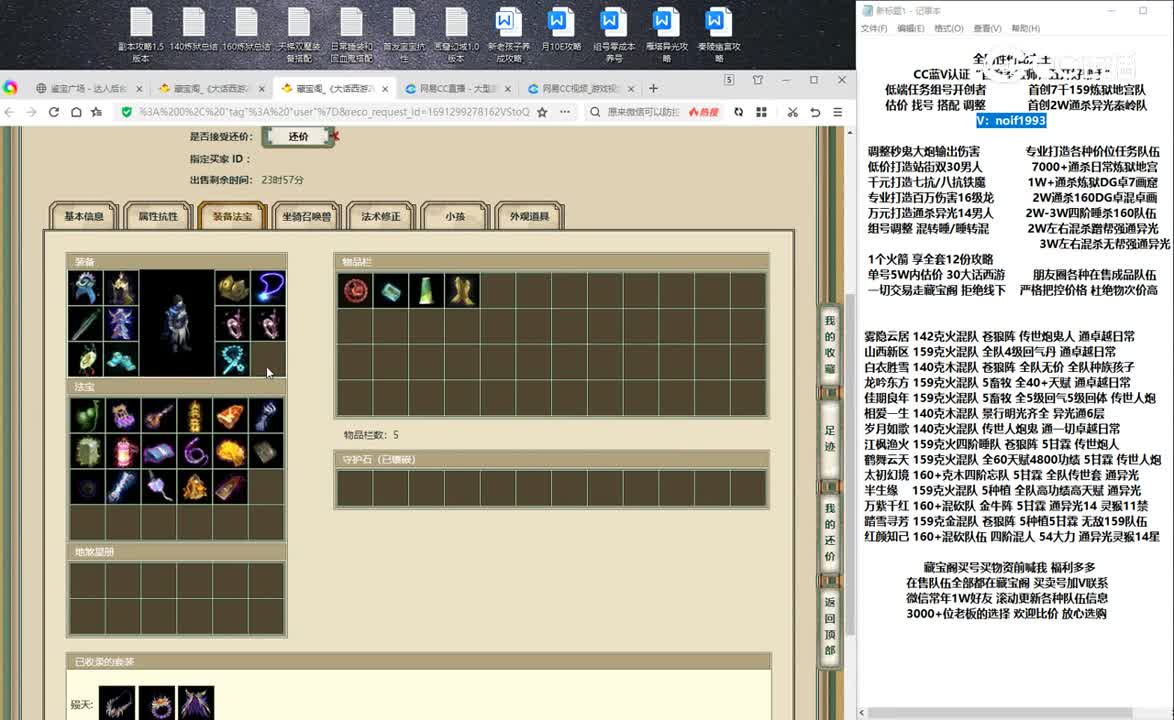The width and height of the screenshot is (1174, 720).
Task: Click the Notepad horizontal scrollbar
Action: pos(999,713)
